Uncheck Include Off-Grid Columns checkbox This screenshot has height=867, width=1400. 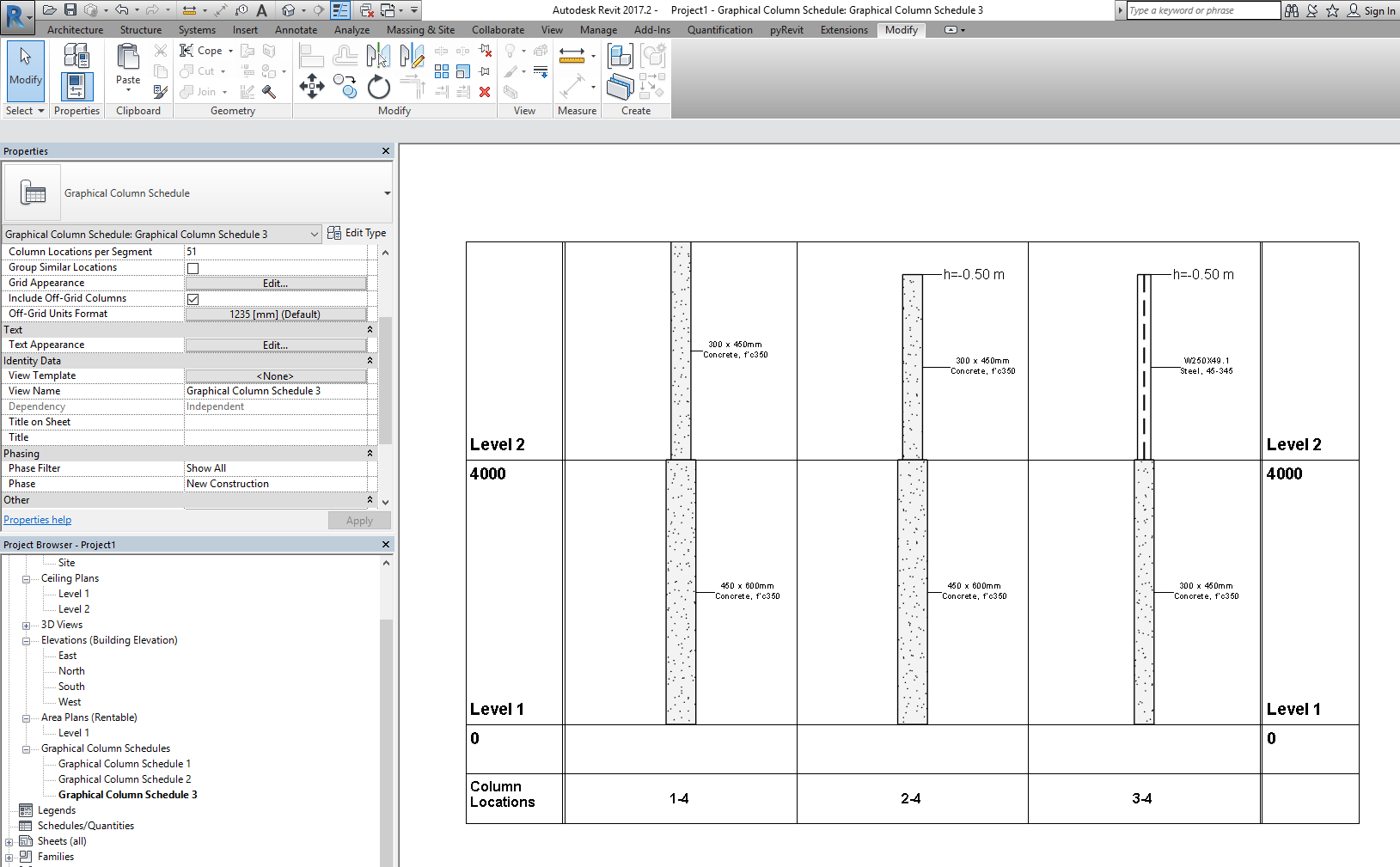pos(193,299)
